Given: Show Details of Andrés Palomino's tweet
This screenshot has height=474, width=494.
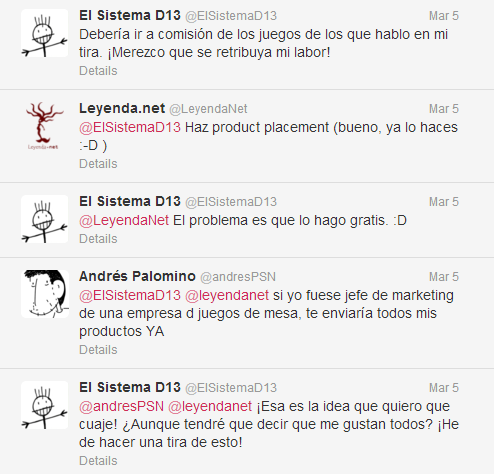Looking at the screenshot, I should tap(98, 350).
